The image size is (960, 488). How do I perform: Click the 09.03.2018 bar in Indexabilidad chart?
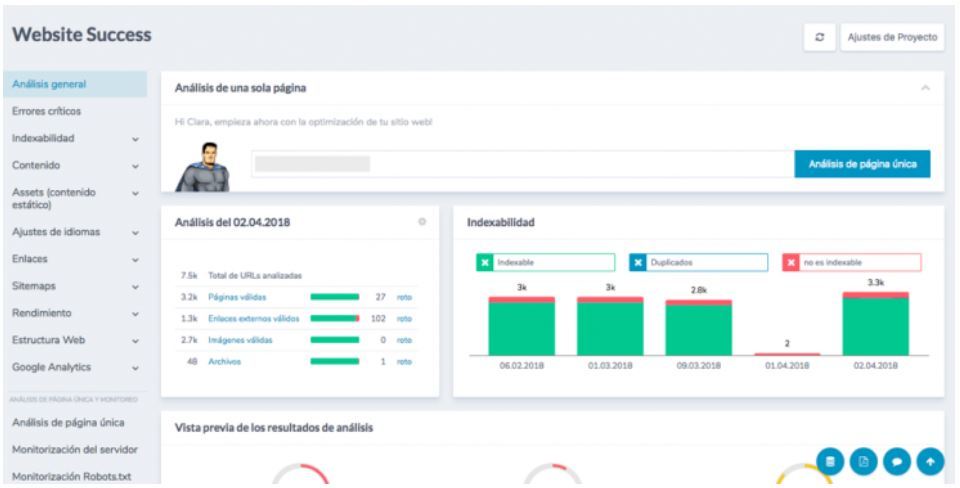point(699,328)
